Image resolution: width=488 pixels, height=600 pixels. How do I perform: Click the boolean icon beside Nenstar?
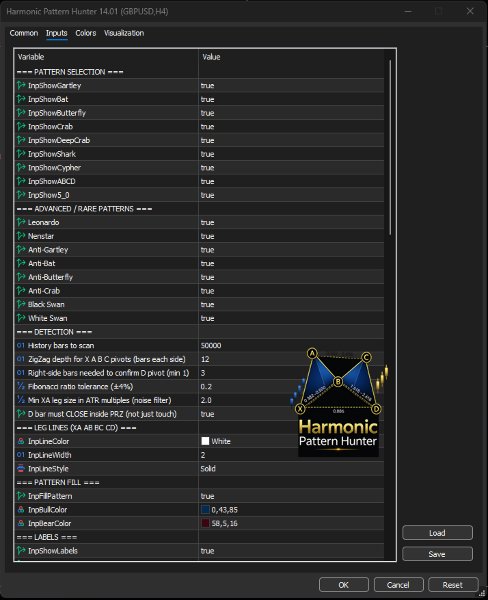pos(21,236)
